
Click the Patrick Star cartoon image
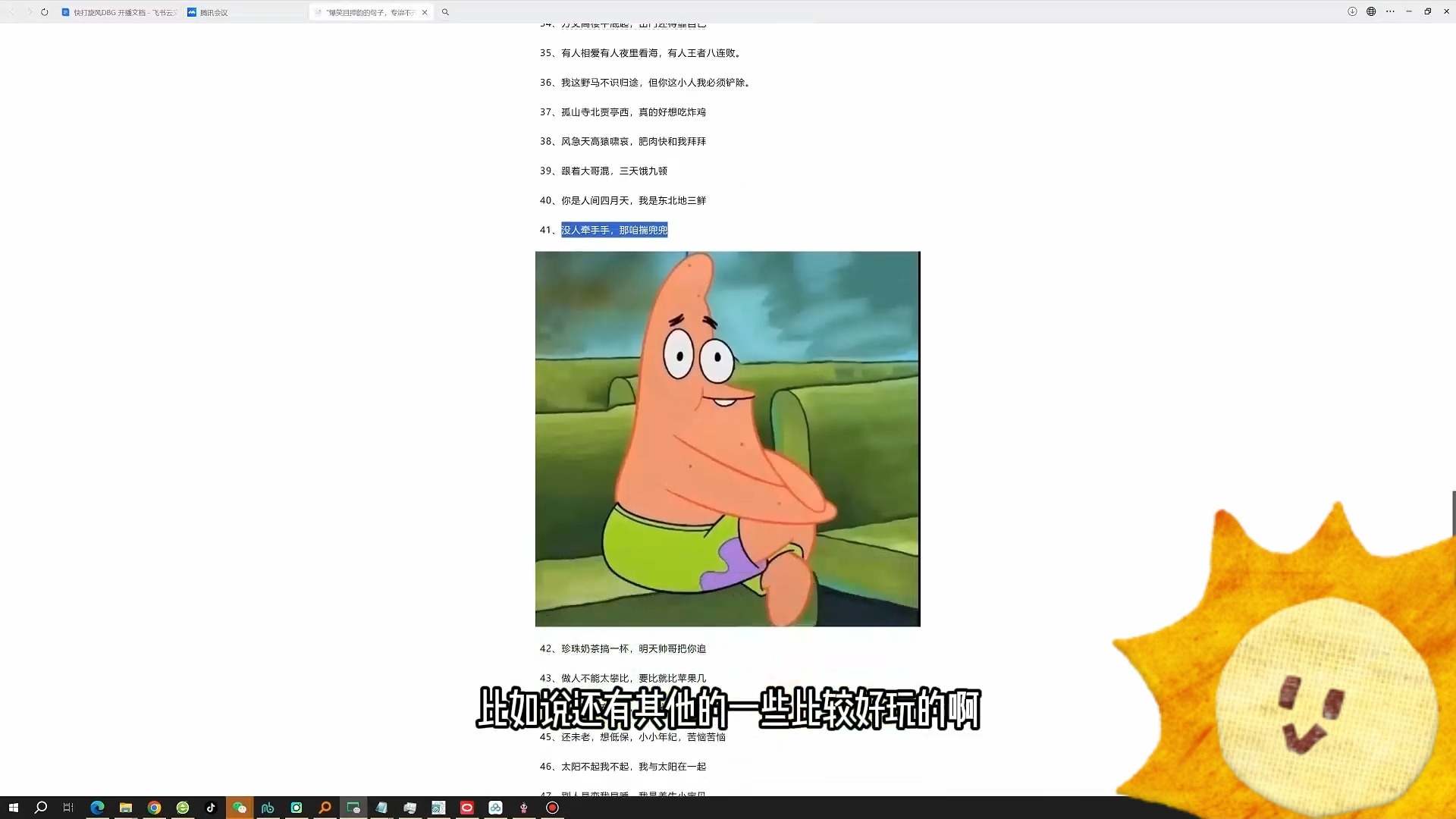[727, 439]
